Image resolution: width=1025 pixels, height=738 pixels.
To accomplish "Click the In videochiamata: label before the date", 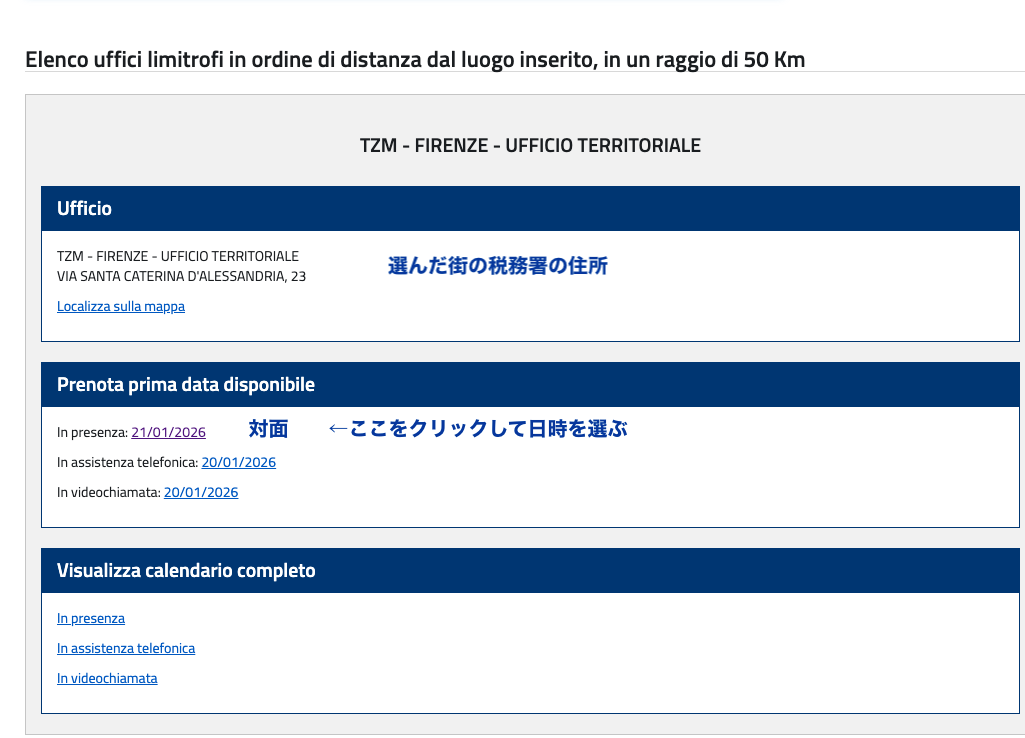I will point(108,493).
